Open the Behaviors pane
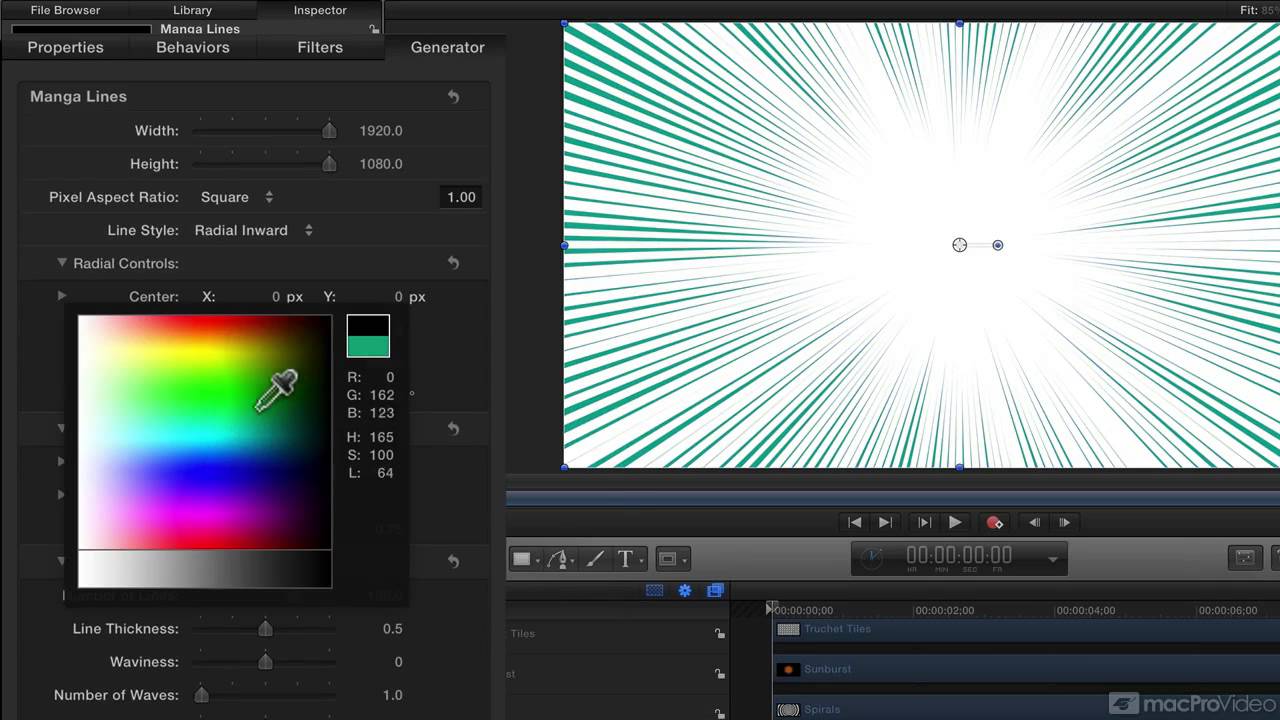This screenshot has height=720, width=1280. [x=192, y=47]
